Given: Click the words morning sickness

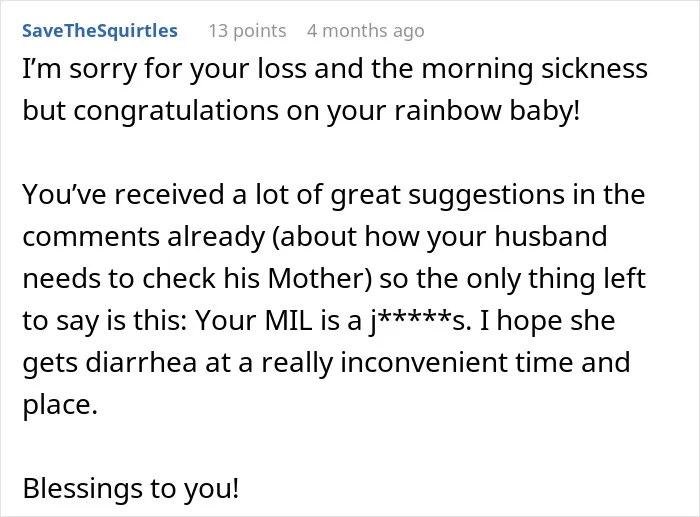Looking at the screenshot, I should [x=534, y=70].
